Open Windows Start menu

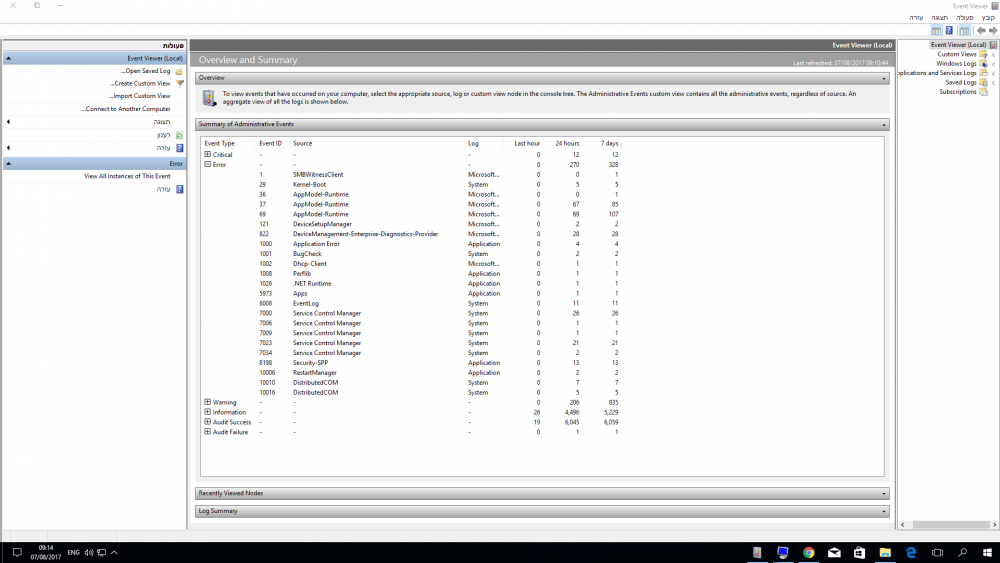[987, 553]
